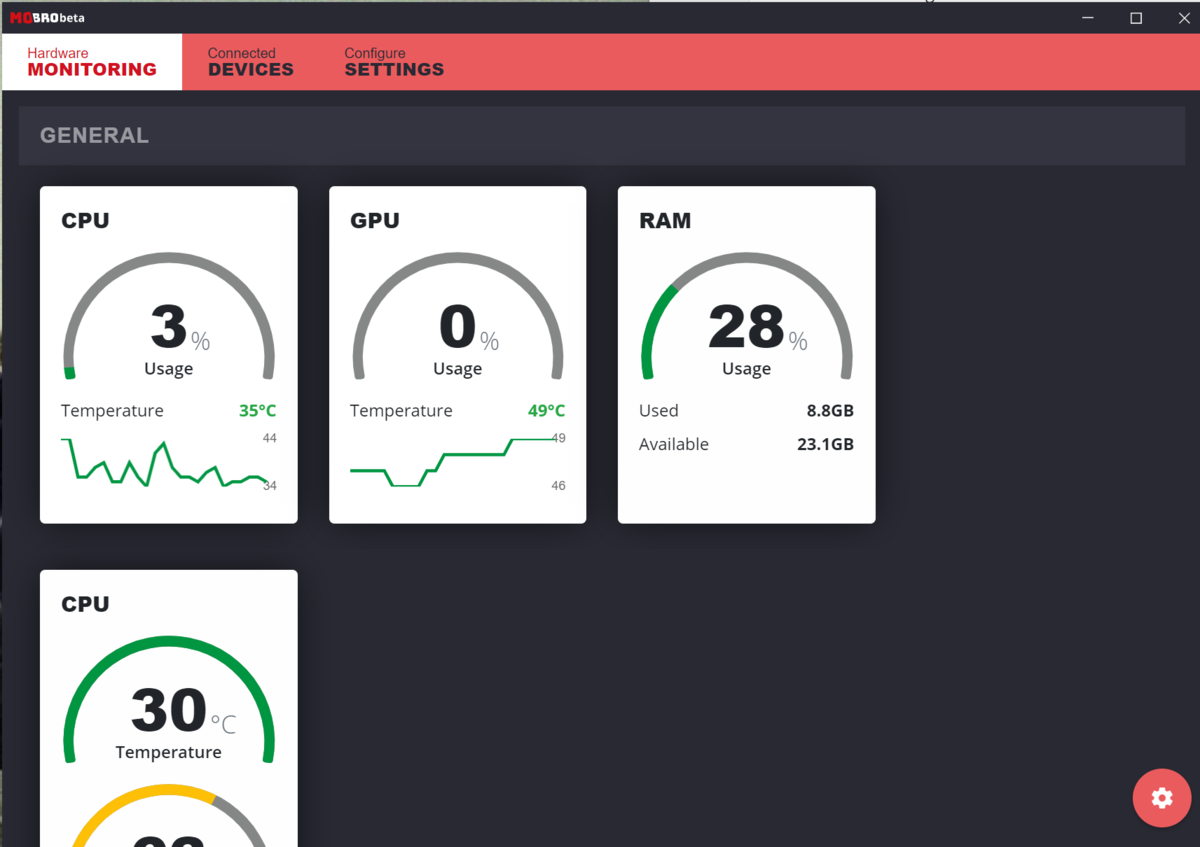The width and height of the screenshot is (1200, 847).
Task: Open the Connected Devices tab
Action: click(x=251, y=62)
